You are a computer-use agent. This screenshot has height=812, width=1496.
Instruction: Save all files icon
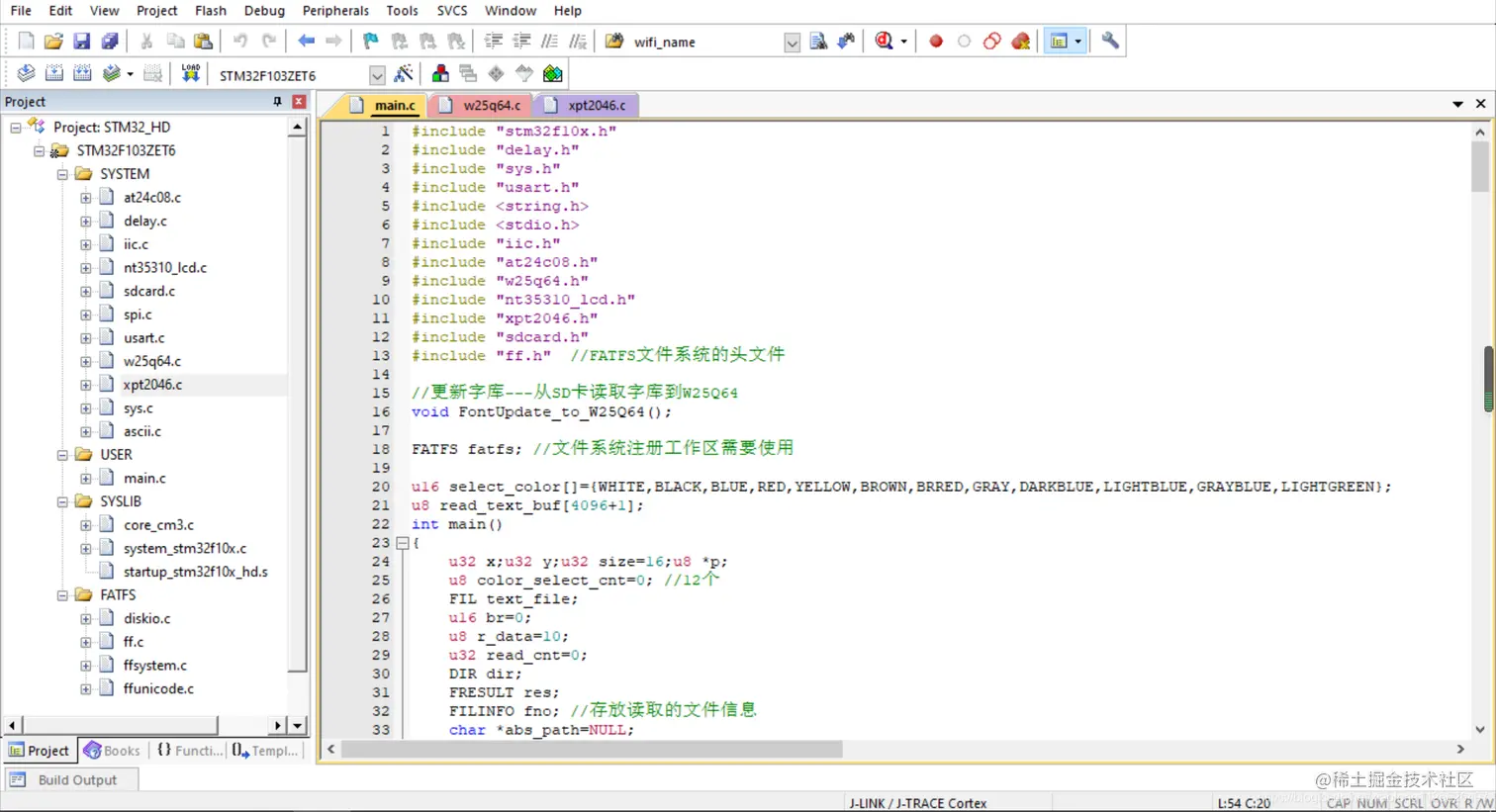pyautogui.click(x=110, y=42)
